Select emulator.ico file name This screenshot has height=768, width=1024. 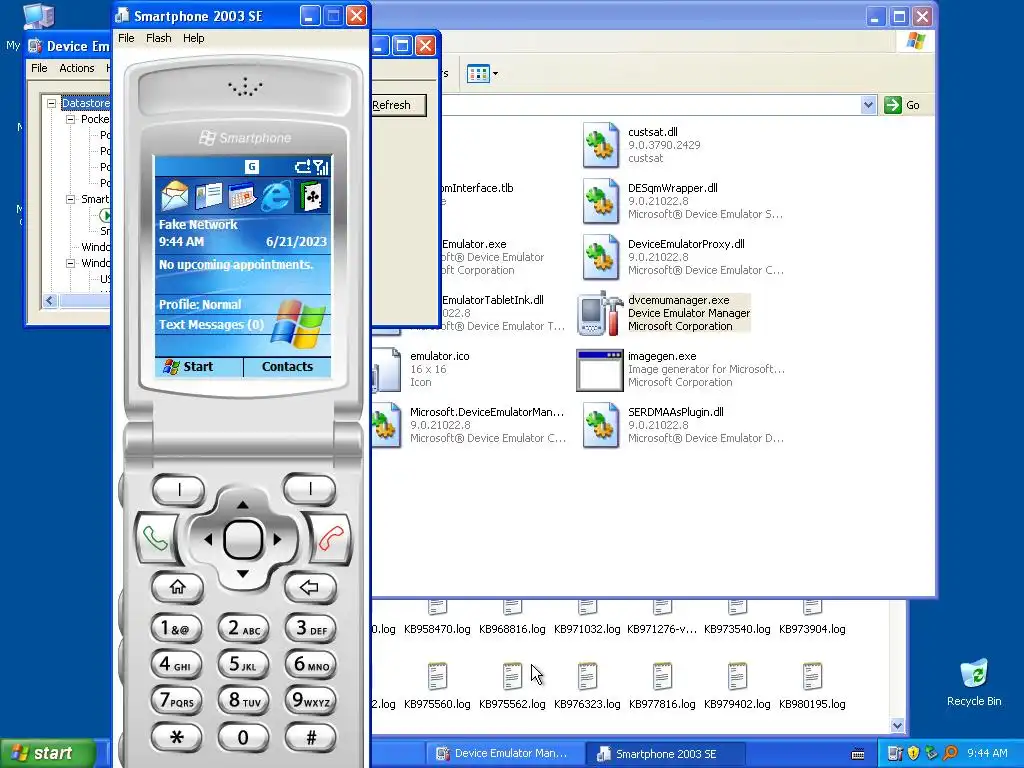[440, 356]
